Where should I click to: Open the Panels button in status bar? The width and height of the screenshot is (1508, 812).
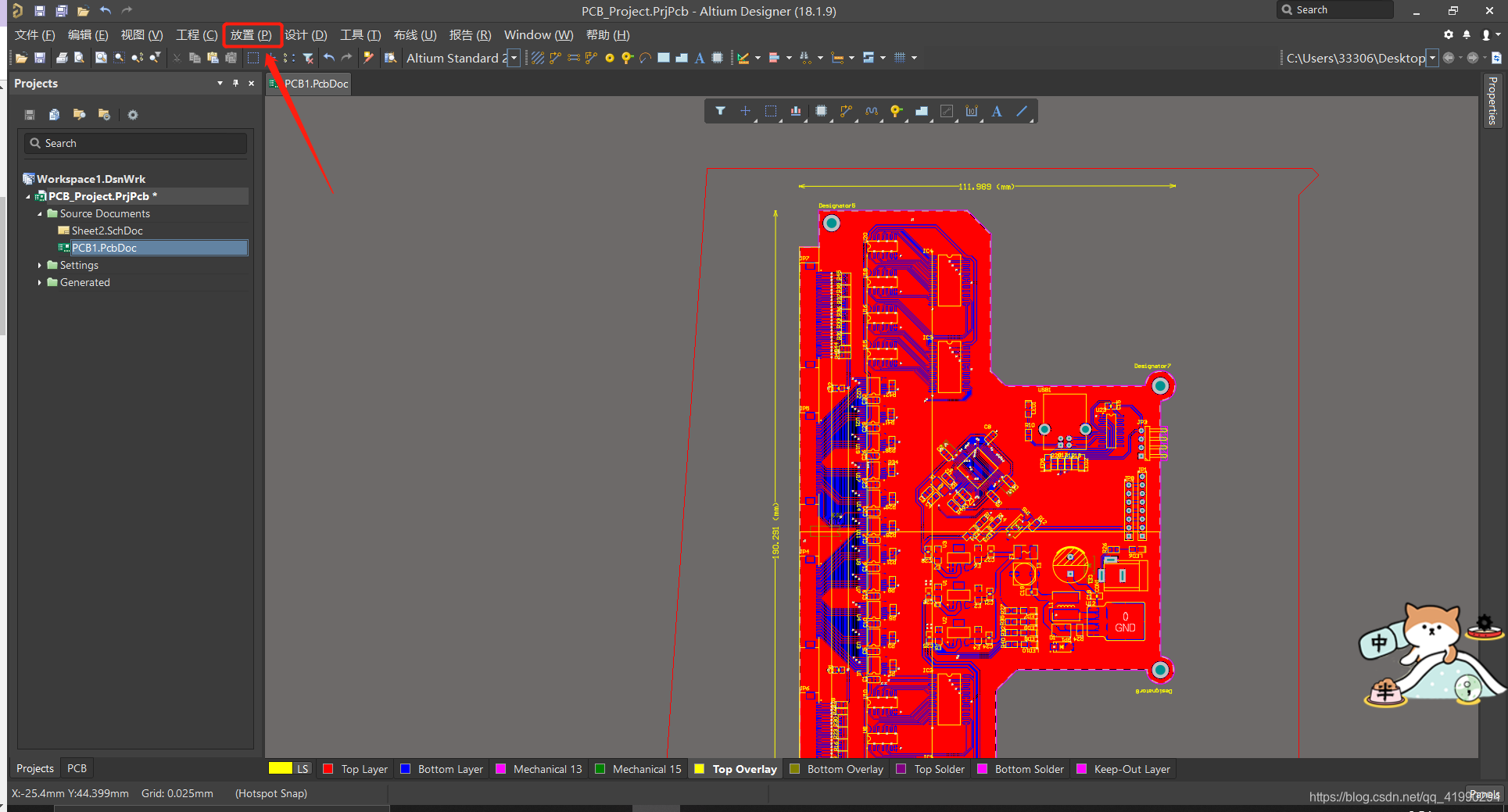(x=1484, y=795)
